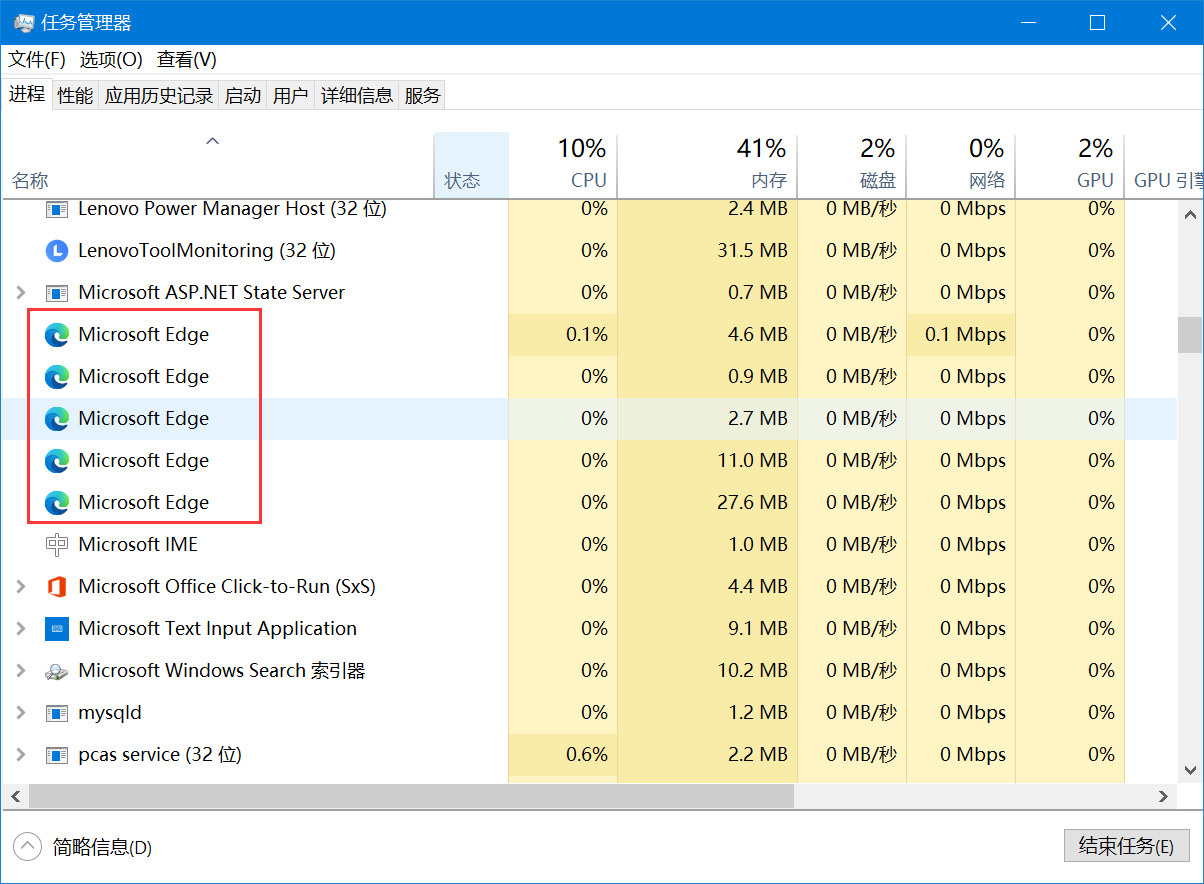1204x884 pixels.
Task: Click the 2.2 MB memory cell
Action: tap(707, 755)
